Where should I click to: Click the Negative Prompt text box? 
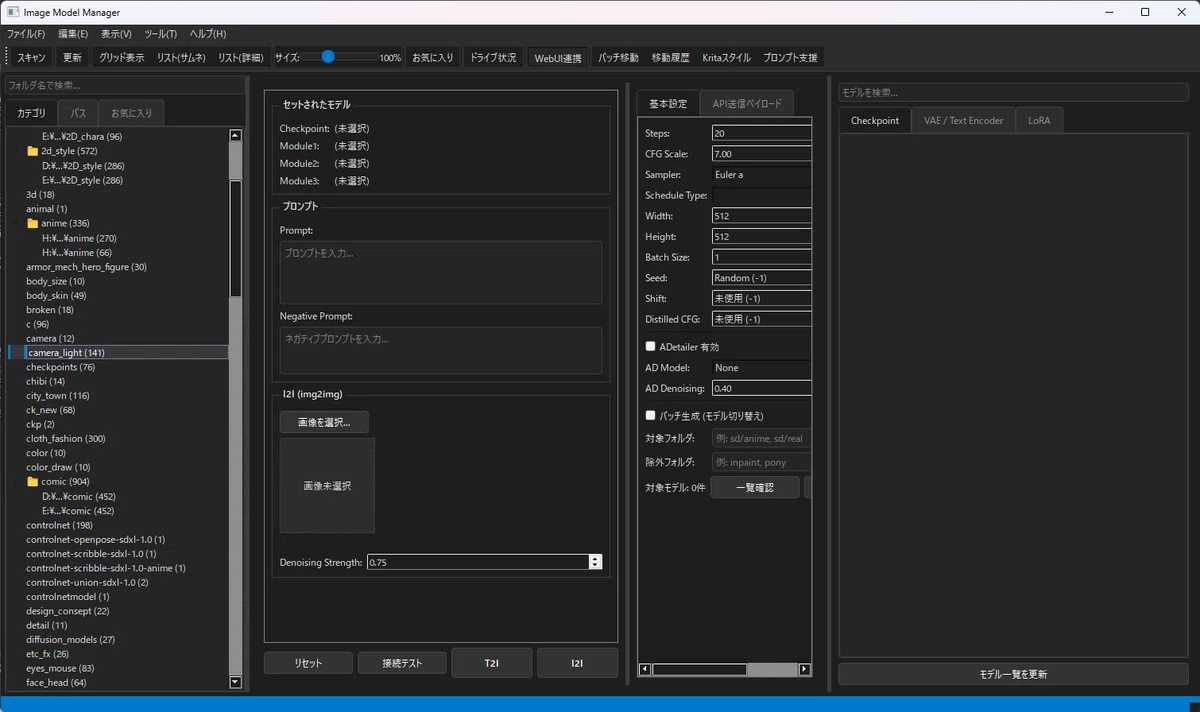(441, 350)
